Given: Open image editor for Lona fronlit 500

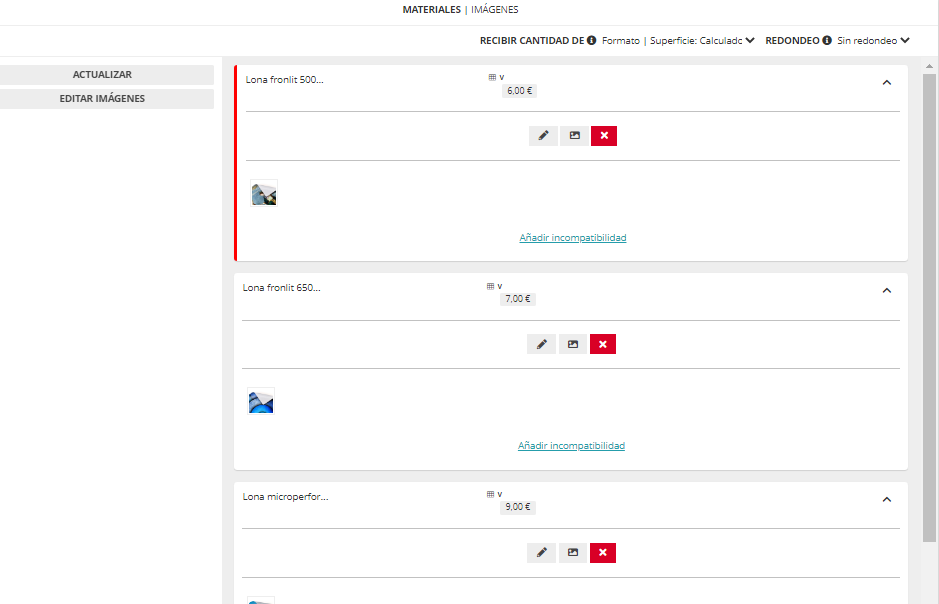Looking at the screenshot, I should point(574,136).
